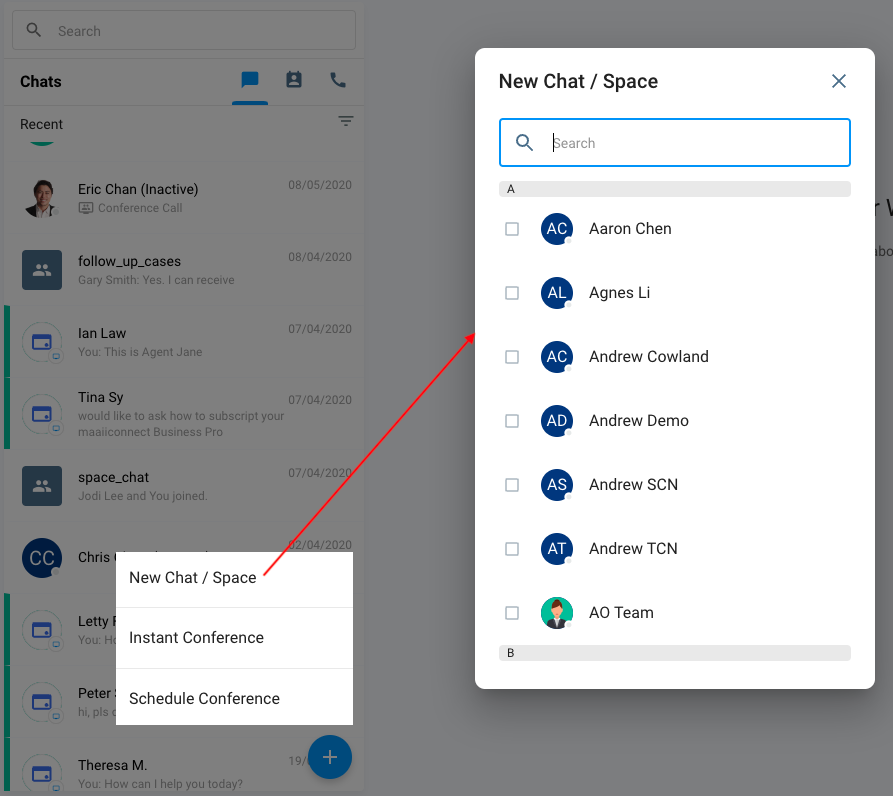Open the Tina Sy conversation

[x=184, y=414]
